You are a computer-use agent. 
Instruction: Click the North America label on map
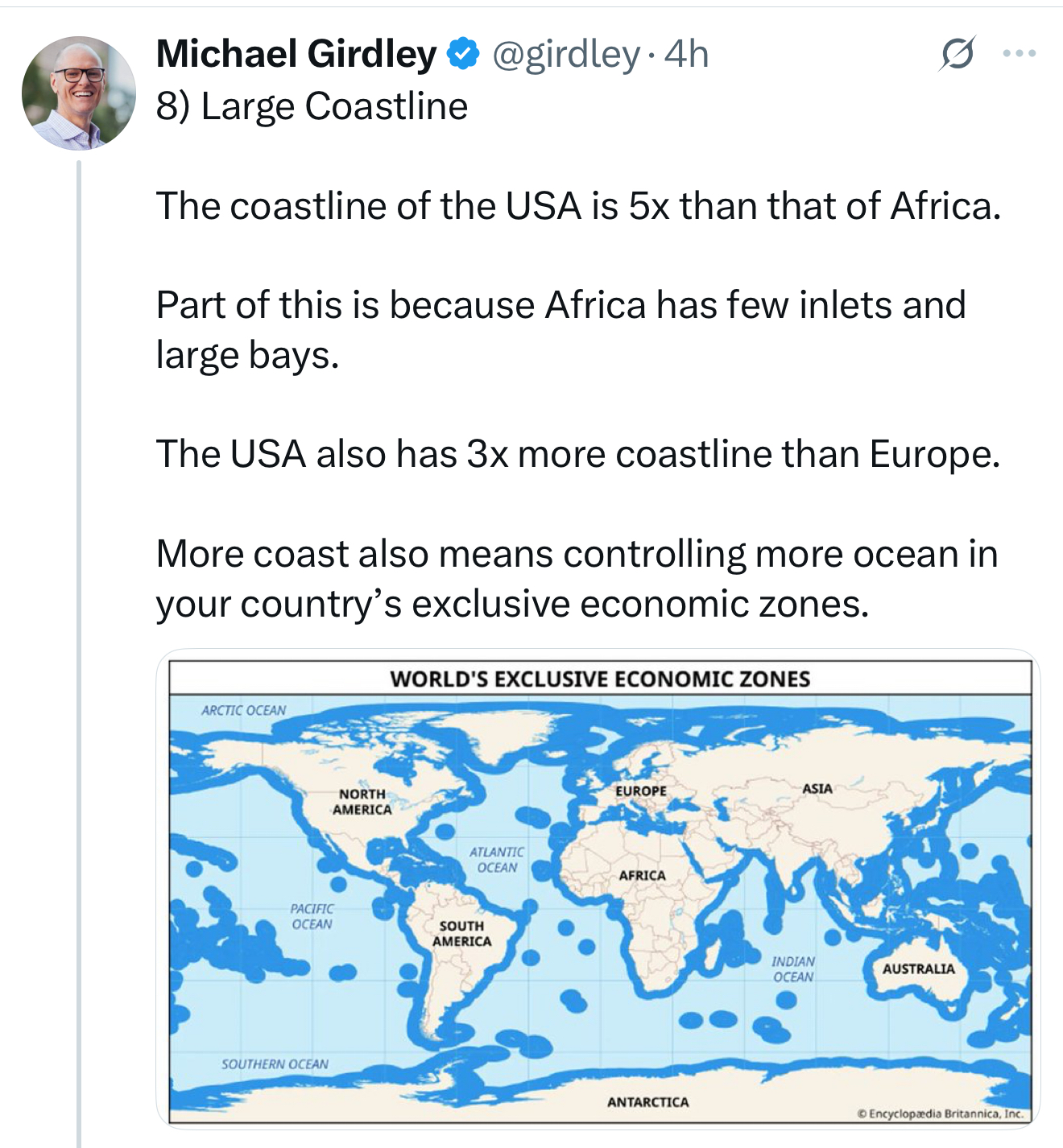(x=362, y=802)
